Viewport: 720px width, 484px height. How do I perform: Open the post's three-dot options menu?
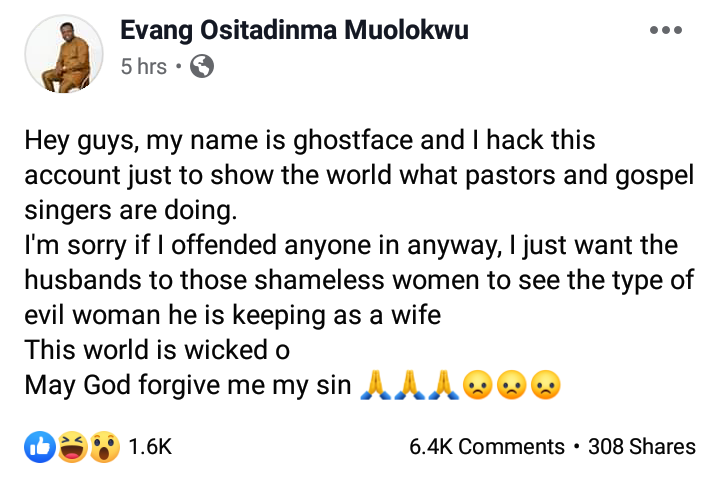(x=666, y=31)
